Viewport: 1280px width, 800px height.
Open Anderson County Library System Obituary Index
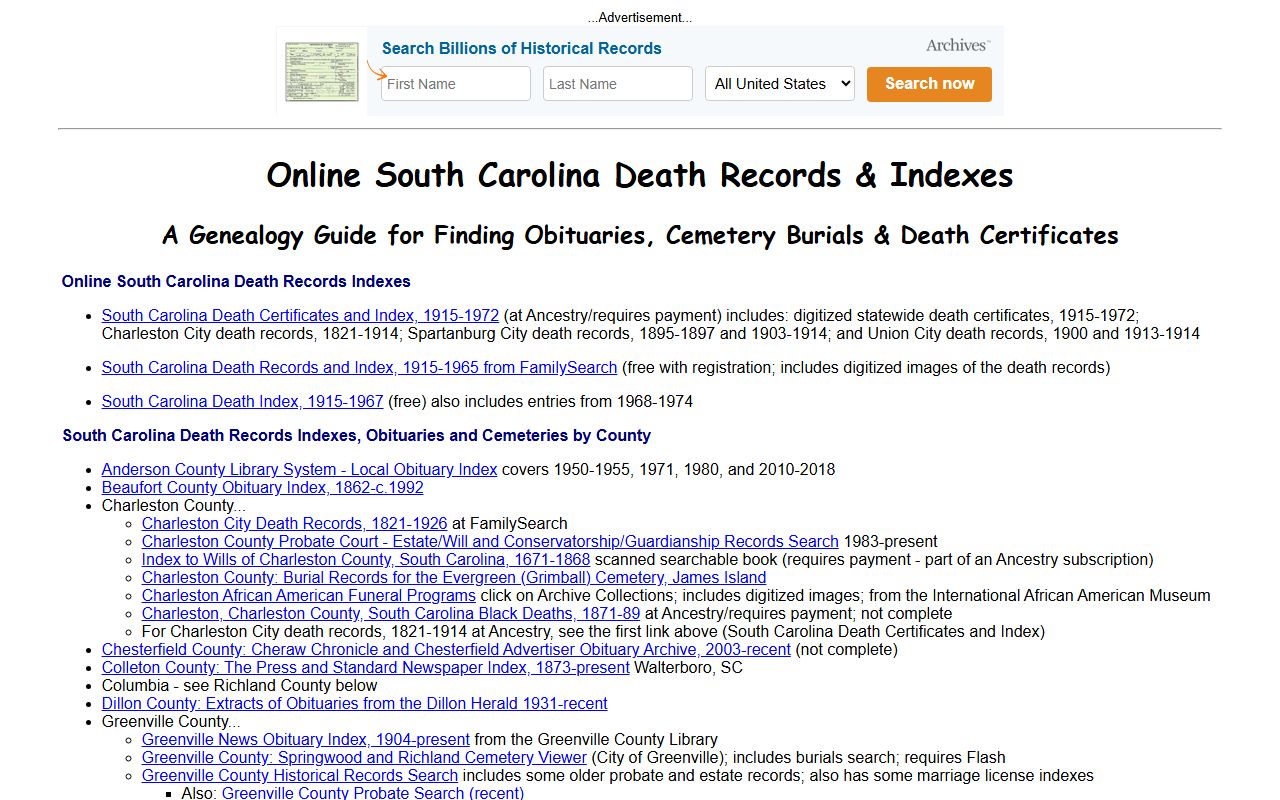click(299, 469)
